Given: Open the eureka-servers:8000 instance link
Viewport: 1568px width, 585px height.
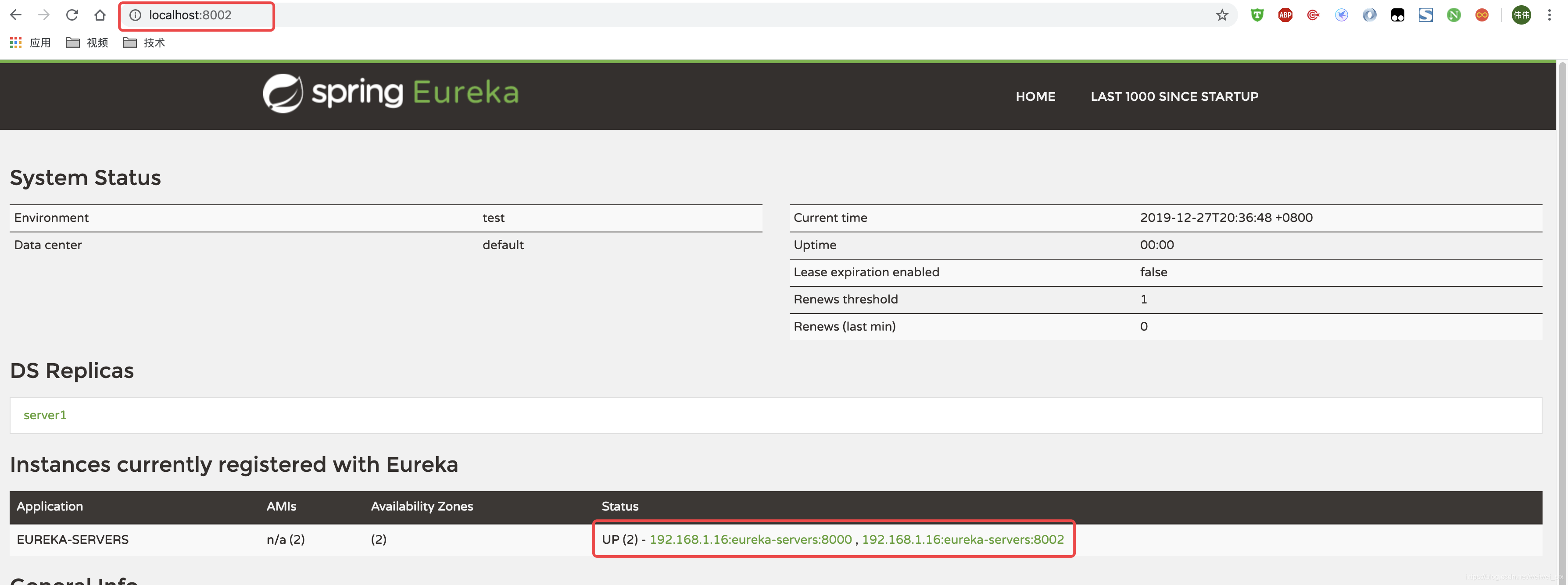Looking at the screenshot, I should coord(750,539).
